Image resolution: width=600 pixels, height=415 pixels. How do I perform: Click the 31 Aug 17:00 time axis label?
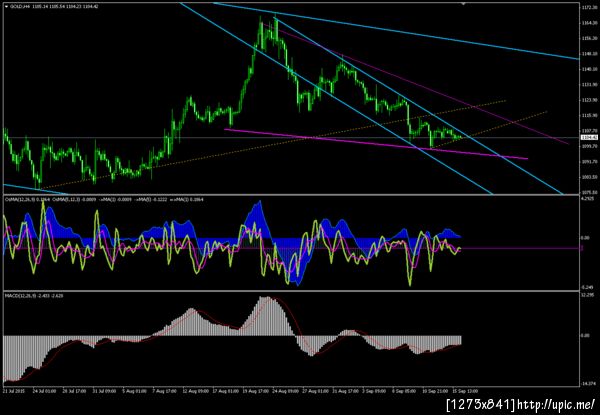click(344, 391)
